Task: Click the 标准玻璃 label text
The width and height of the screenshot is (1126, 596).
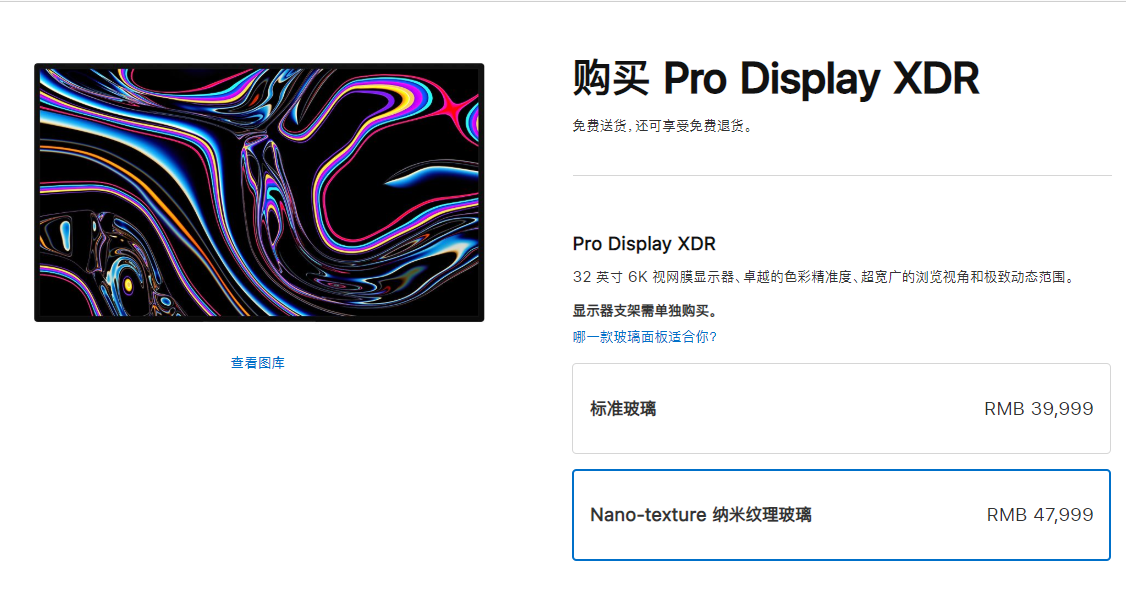Action: (623, 409)
